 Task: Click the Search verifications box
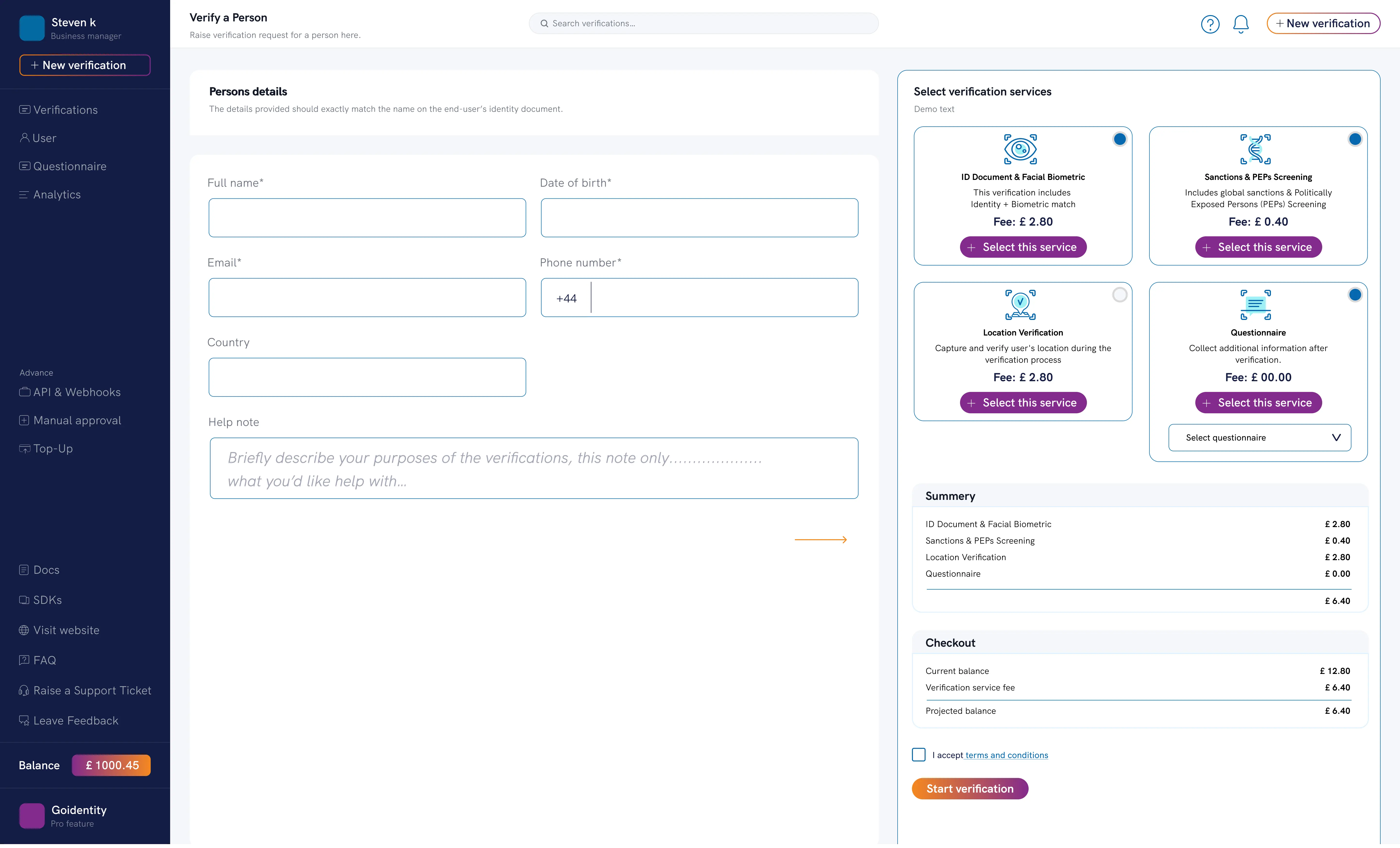[703, 23]
